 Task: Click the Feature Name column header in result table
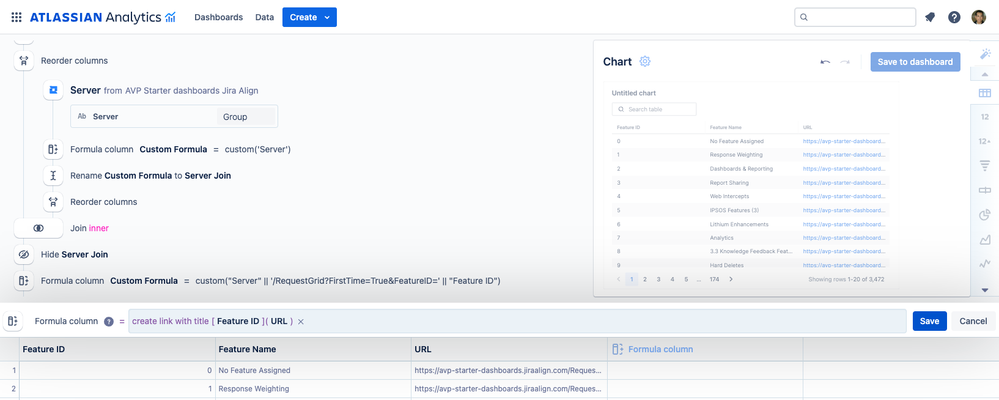coord(313,349)
